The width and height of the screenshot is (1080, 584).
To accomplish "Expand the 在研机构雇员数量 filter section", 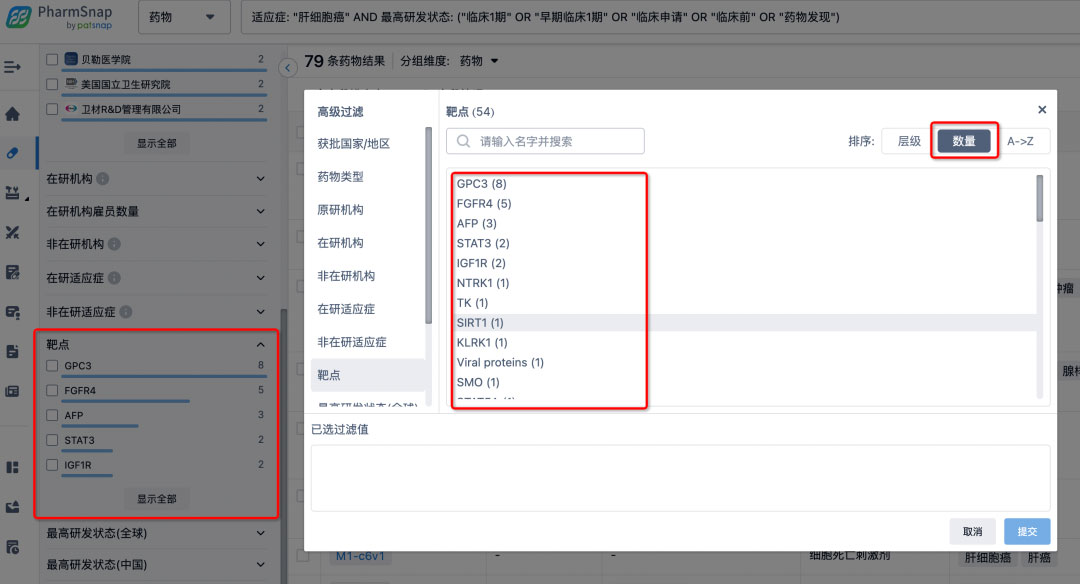I will tap(261, 211).
